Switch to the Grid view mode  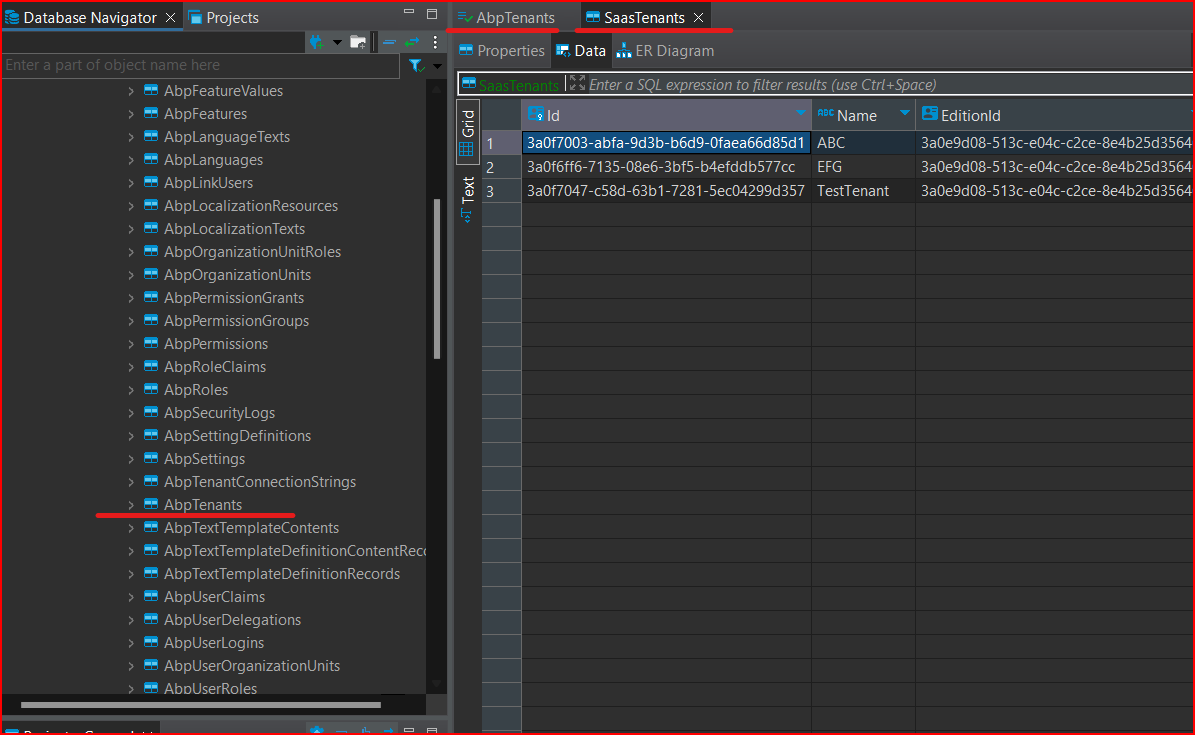(x=467, y=132)
